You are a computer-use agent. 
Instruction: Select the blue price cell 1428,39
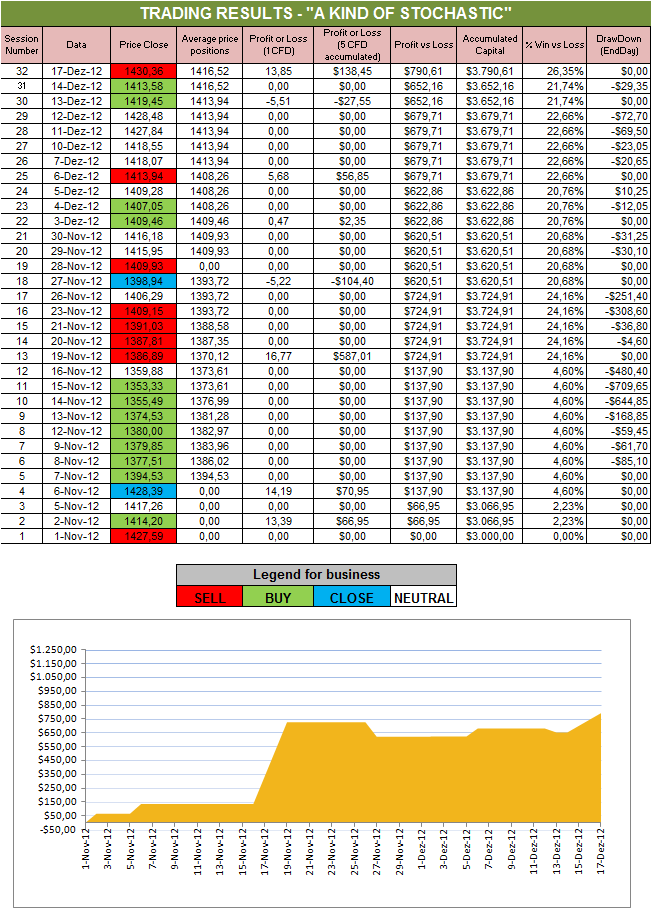click(x=143, y=491)
